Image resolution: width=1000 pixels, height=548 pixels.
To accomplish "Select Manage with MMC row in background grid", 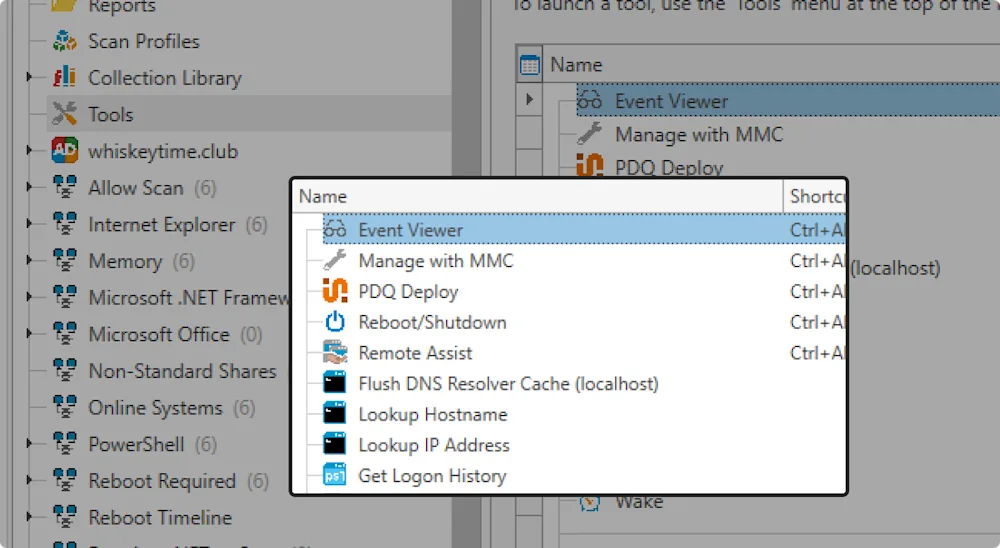I will tap(699, 134).
